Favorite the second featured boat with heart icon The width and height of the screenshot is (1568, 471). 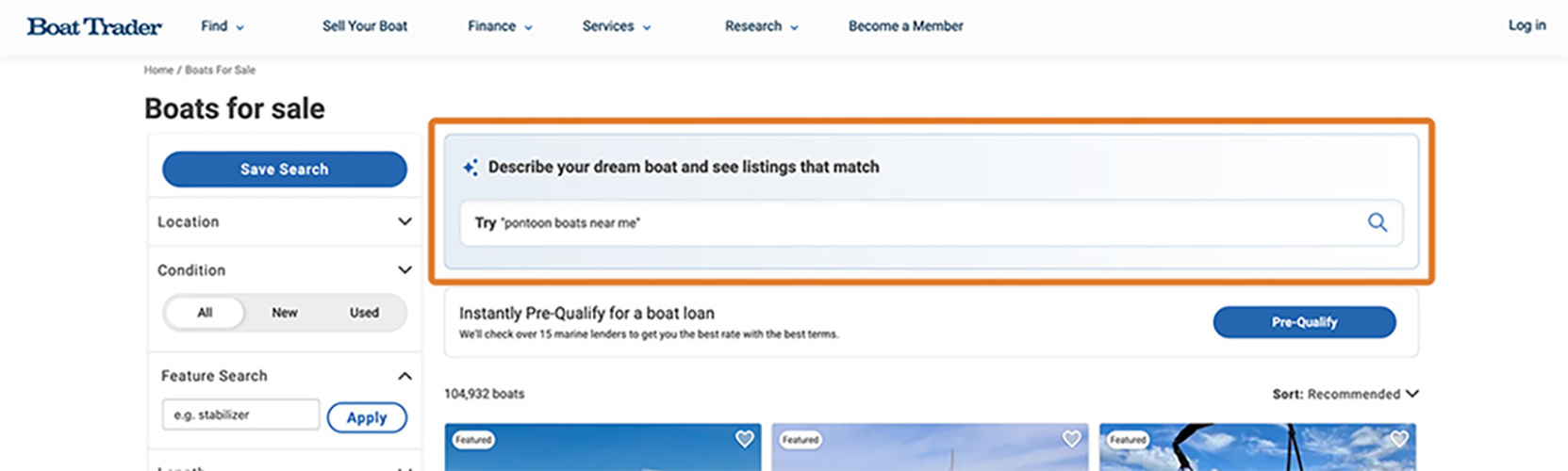click(x=1072, y=439)
